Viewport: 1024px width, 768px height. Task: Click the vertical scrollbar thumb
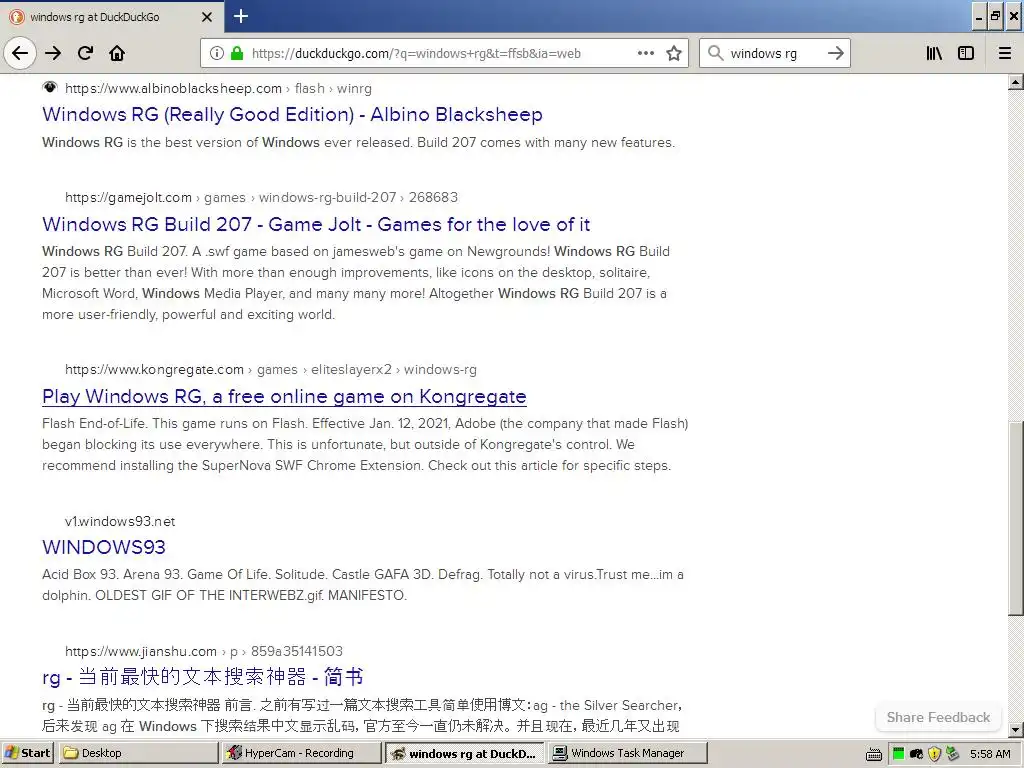coord(1016,518)
